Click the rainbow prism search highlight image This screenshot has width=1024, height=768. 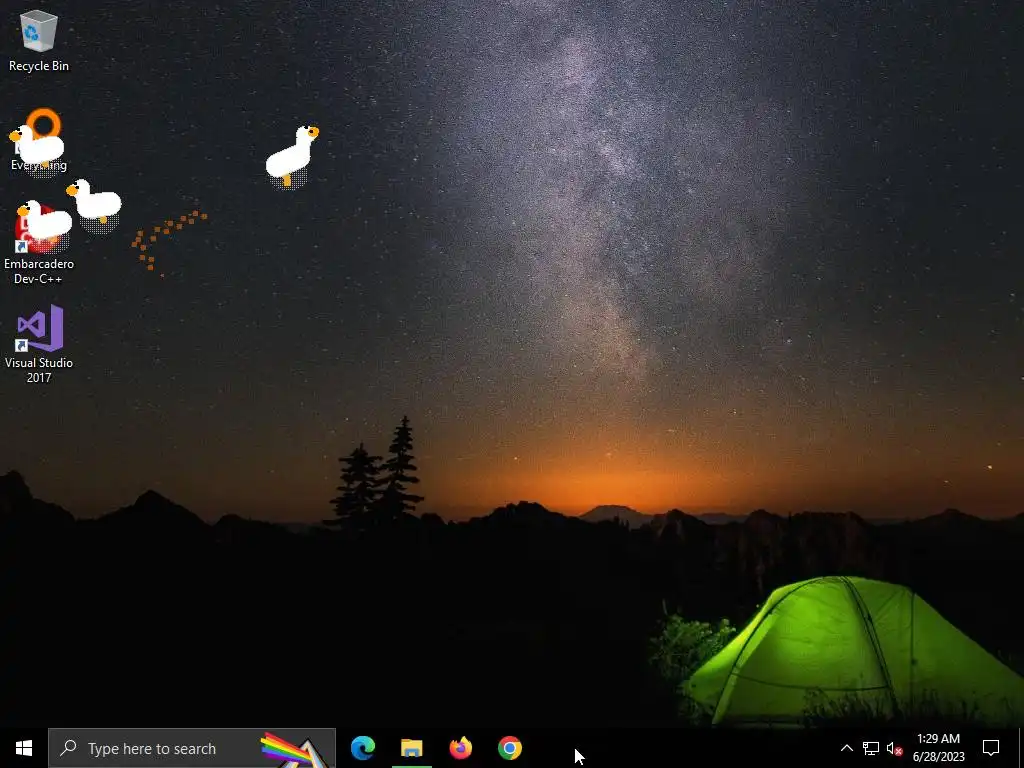pyautogui.click(x=295, y=750)
